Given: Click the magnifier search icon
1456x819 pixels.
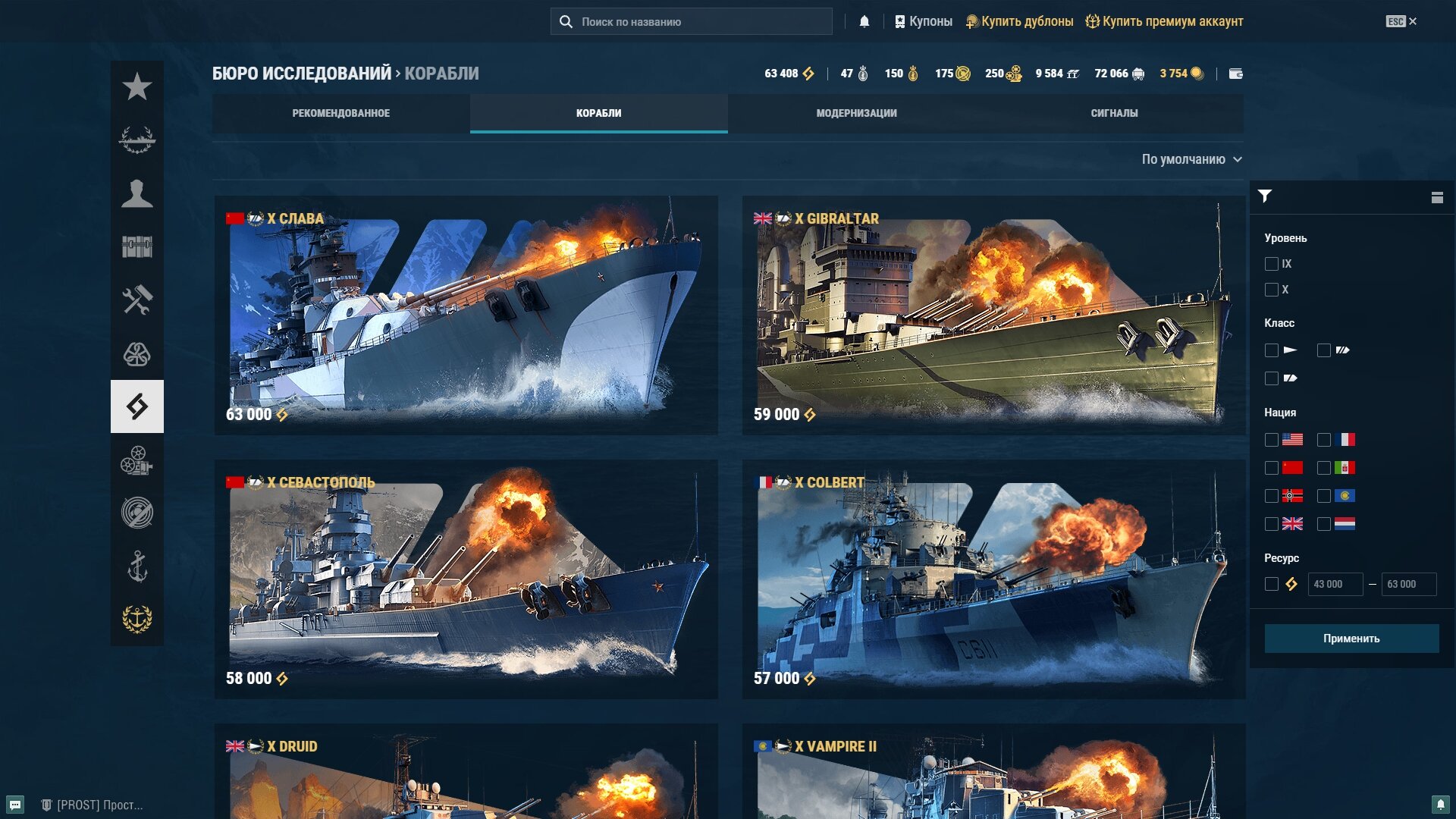Looking at the screenshot, I should pos(566,21).
